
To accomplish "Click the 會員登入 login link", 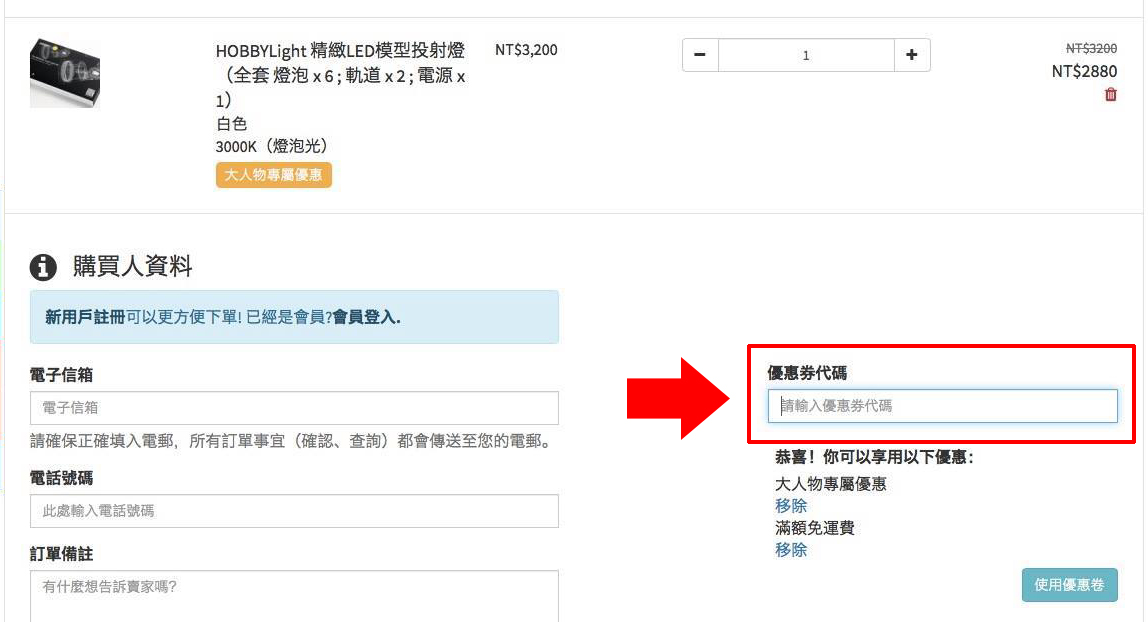I will [365, 317].
